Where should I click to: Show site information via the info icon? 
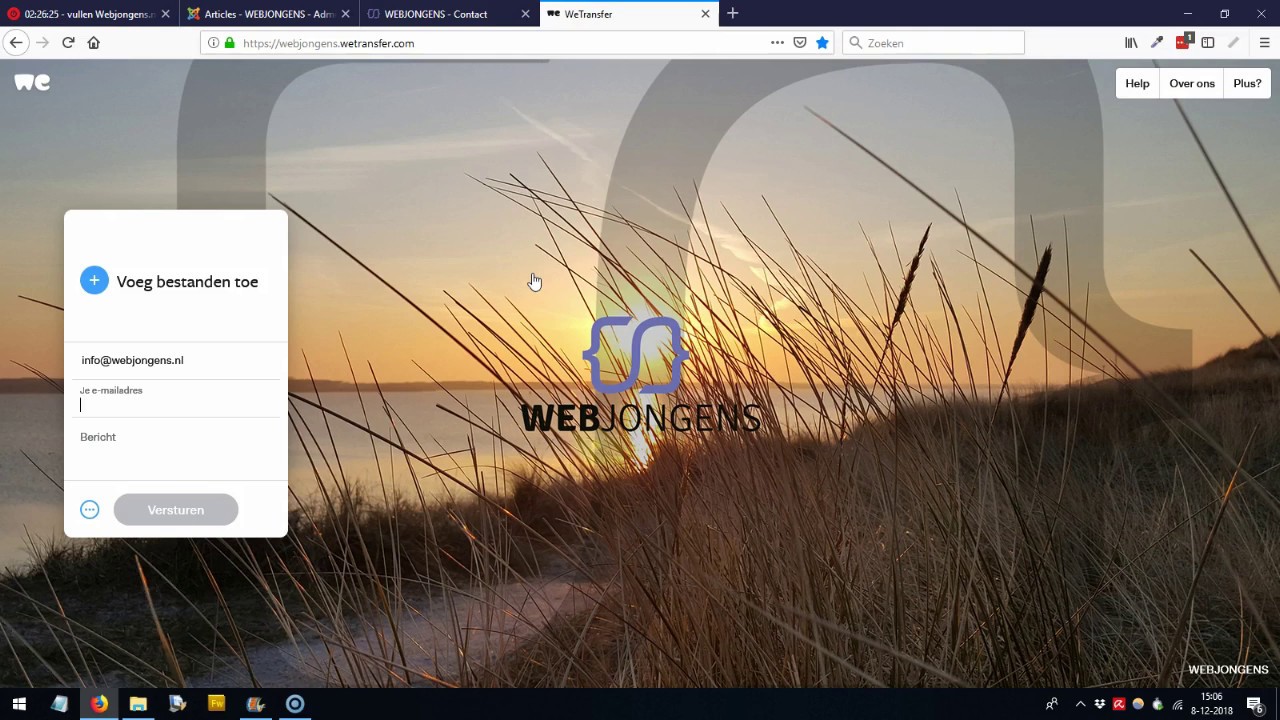tap(213, 43)
